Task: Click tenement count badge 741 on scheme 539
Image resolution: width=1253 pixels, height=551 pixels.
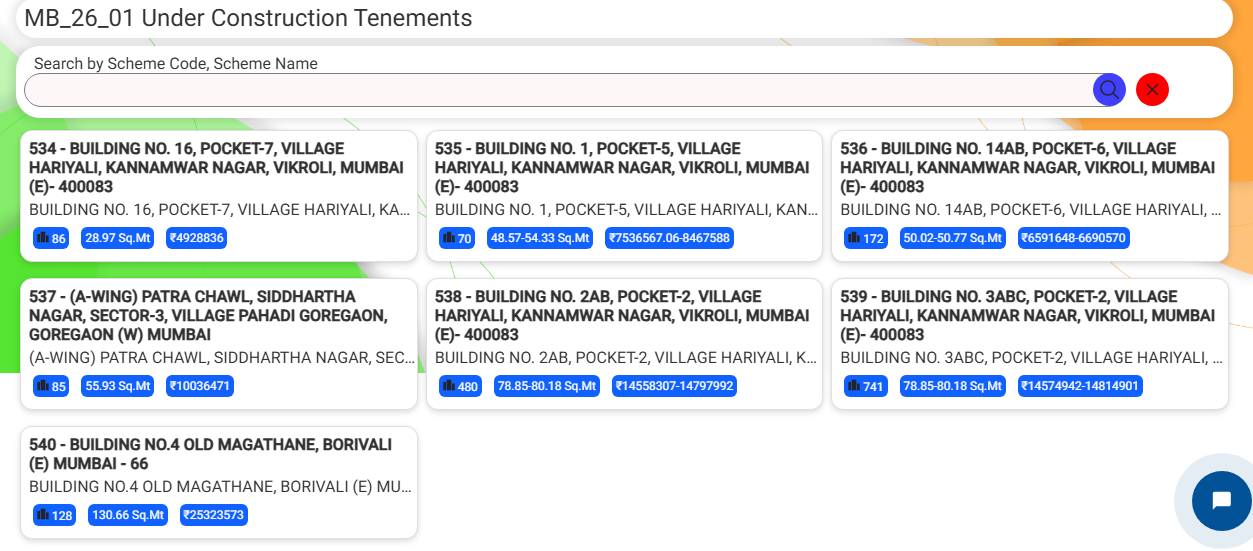Action: tap(865, 386)
